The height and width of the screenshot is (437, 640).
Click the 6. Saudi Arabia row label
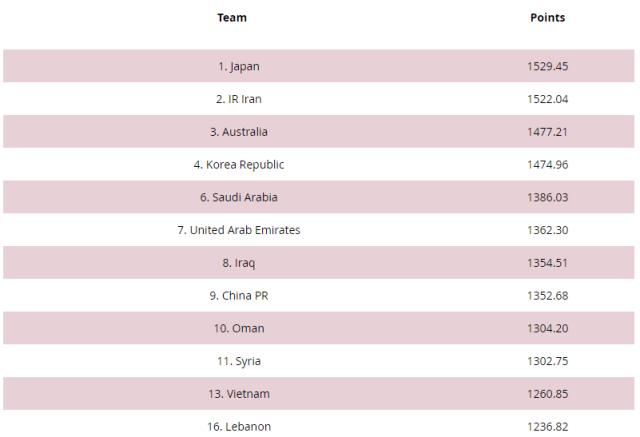[x=239, y=197]
